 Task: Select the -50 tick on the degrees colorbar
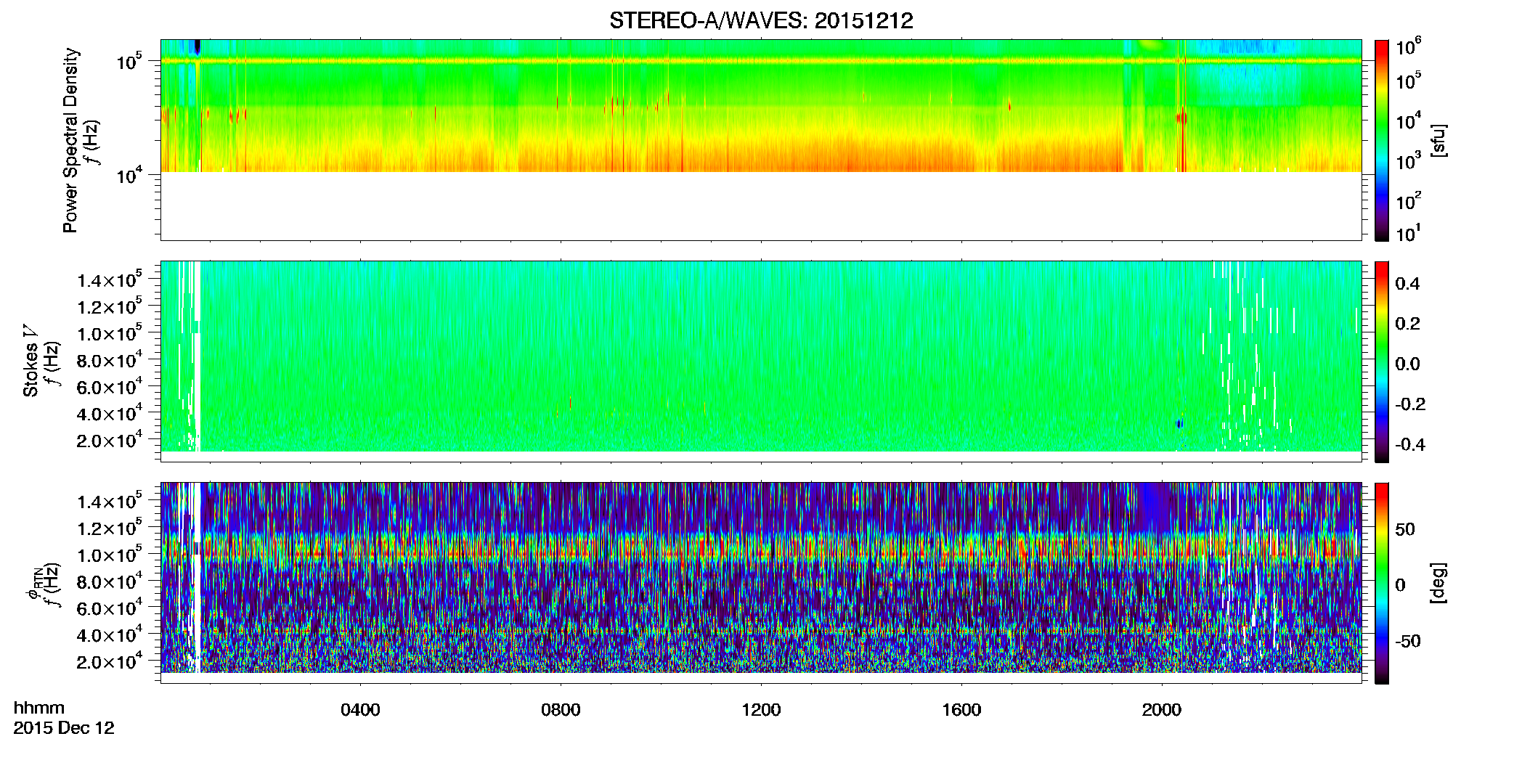click(x=1408, y=642)
